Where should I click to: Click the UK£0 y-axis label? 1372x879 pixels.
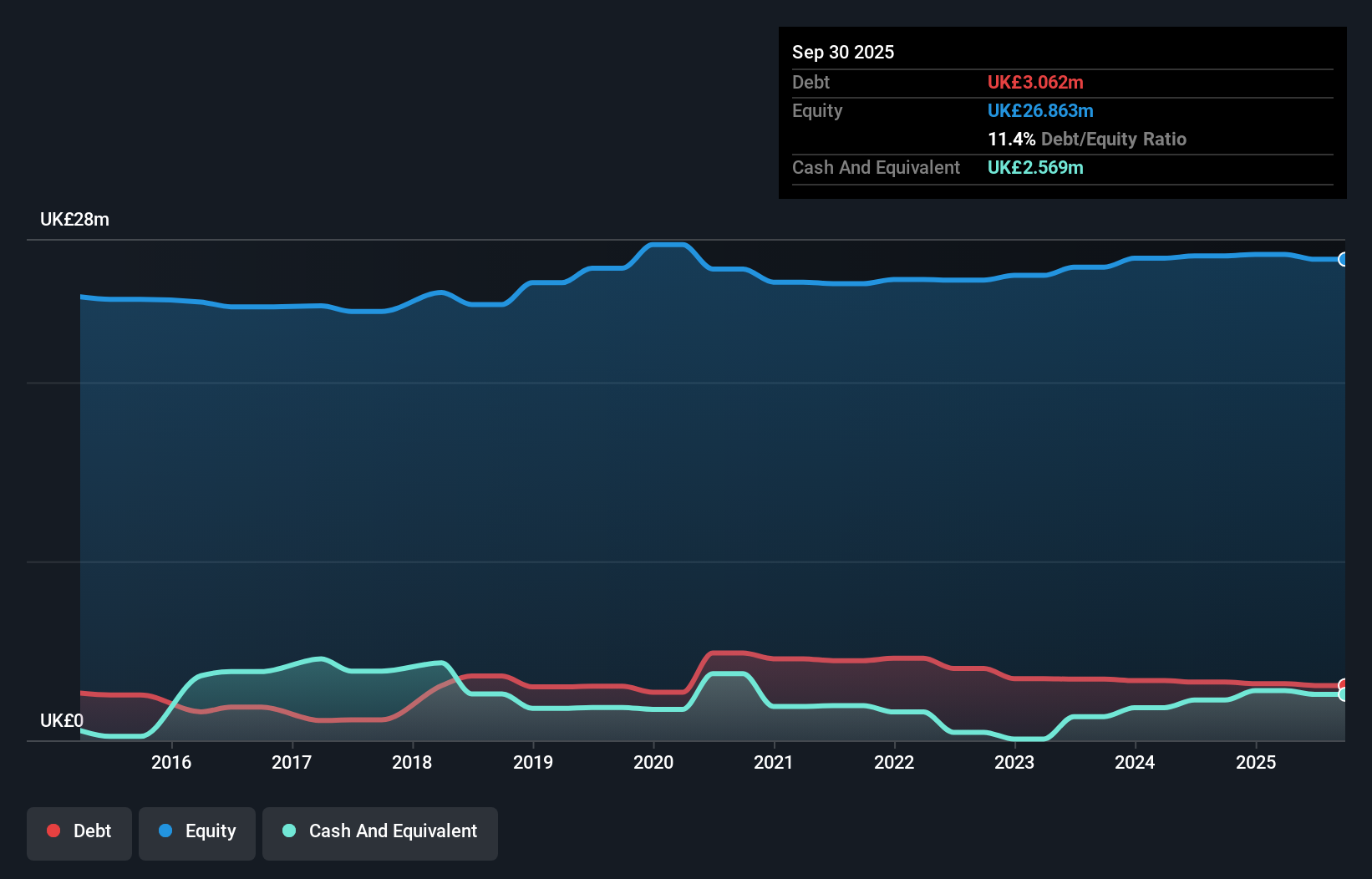click(x=62, y=720)
